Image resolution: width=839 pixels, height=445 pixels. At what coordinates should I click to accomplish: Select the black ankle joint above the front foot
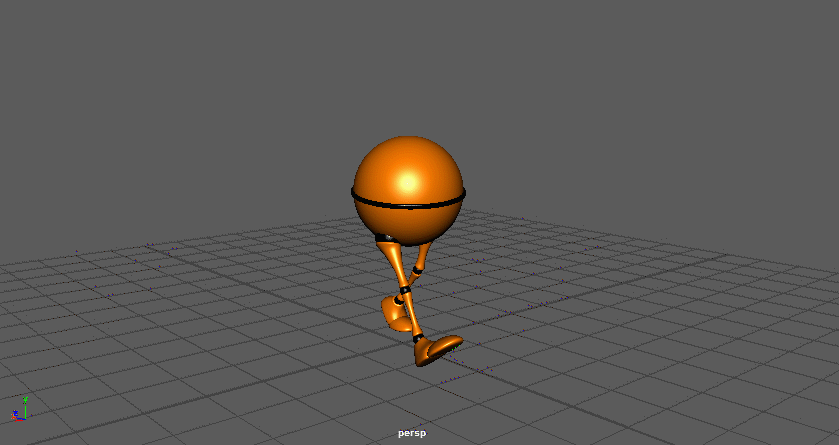coord(418,339)
